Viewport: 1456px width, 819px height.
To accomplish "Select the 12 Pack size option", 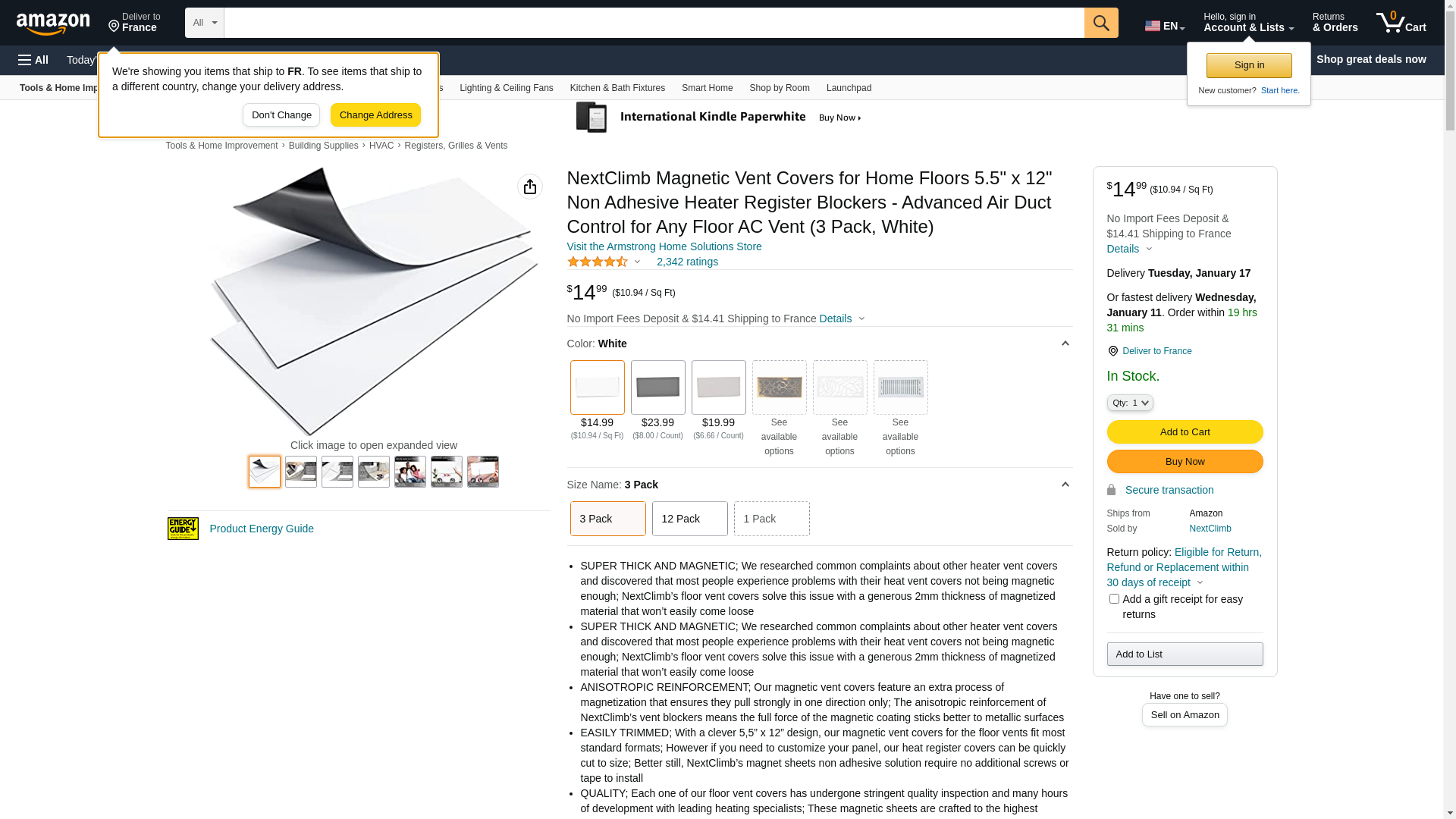I will [689, 519].
